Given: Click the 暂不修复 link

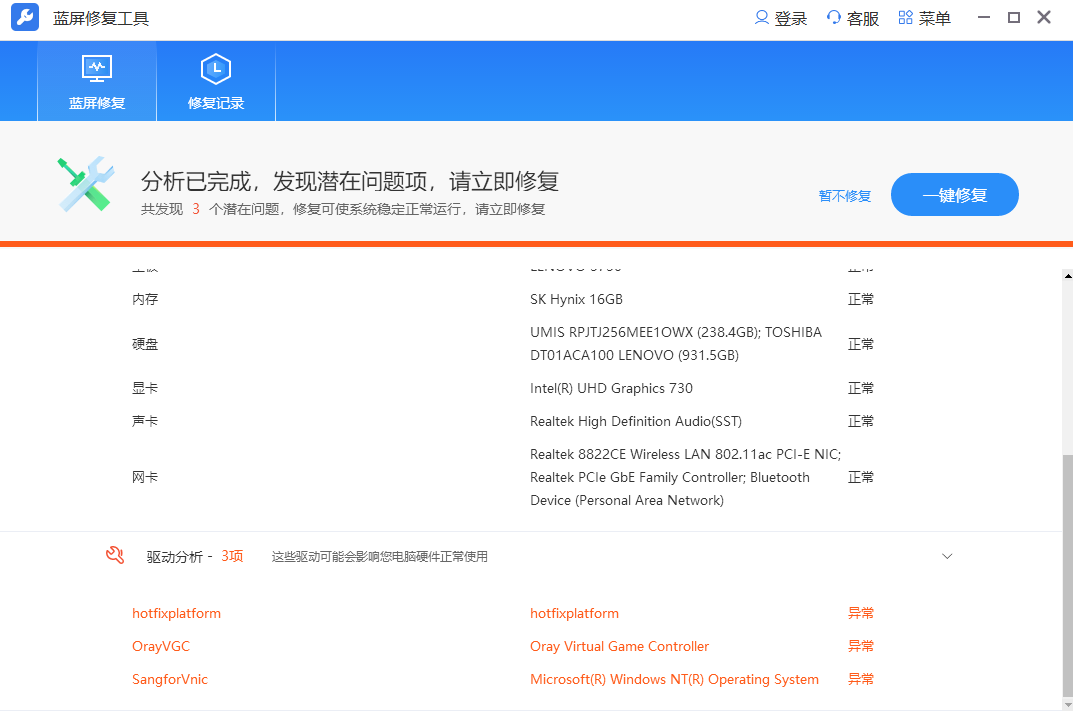Looking at the screenshot, I should [x=845, y=196].
